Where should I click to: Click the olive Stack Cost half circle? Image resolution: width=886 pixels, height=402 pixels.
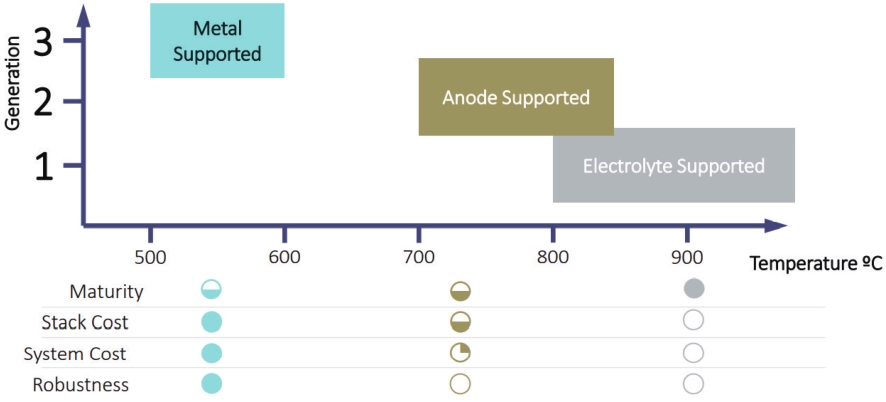point(461,322)
